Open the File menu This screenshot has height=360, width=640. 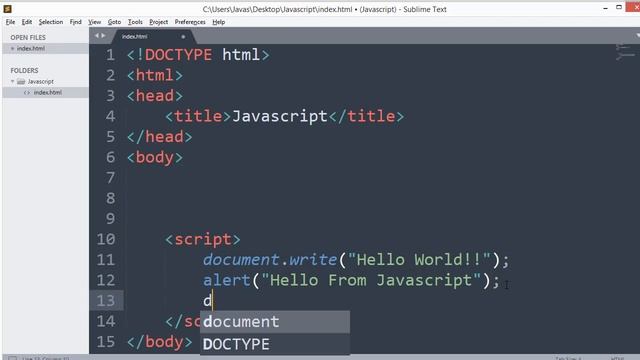click(x=10, y=22)
